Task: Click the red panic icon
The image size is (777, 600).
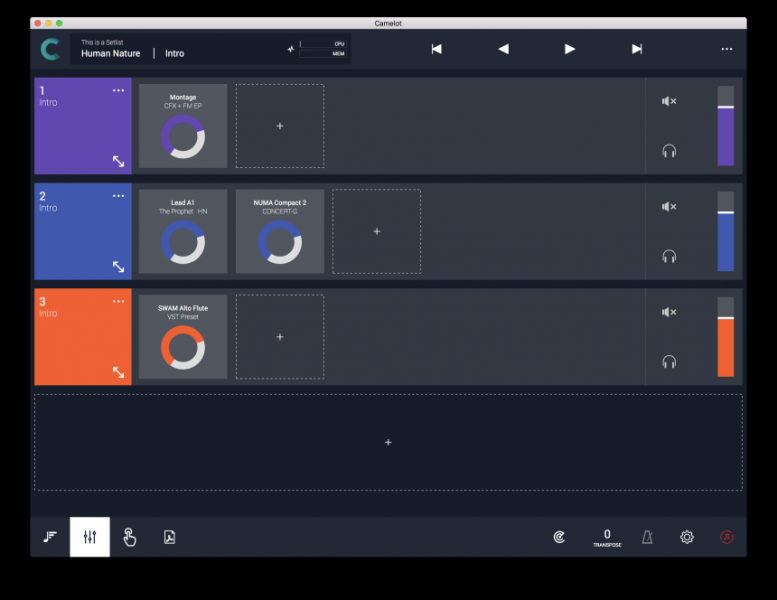Action: pos(726,537)
